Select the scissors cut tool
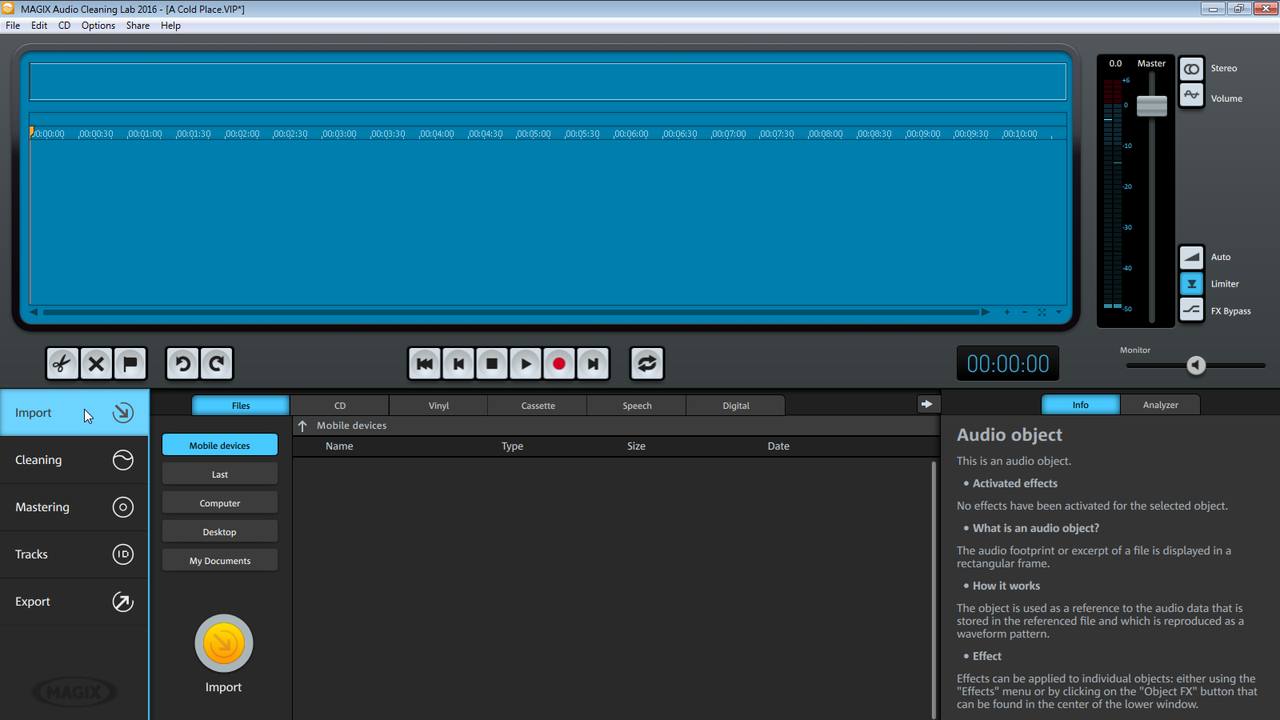The height and width of the screenshot is (720, 1280). [x=62, y=364]
